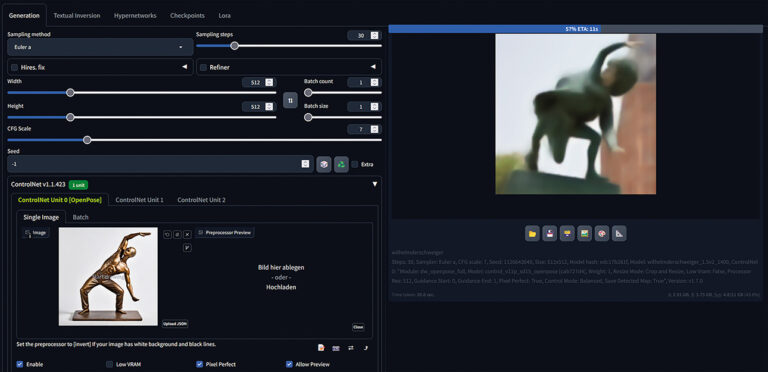
Task: Open the Hypernetworks tab
Action: coord(135,15)
